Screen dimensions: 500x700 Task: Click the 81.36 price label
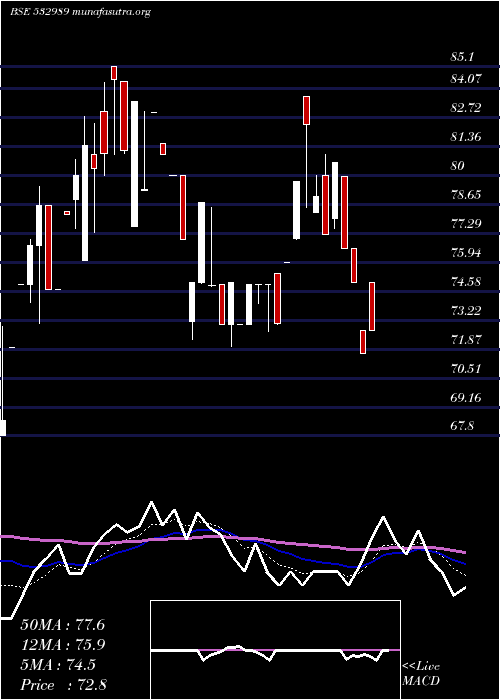pos(466,137)
